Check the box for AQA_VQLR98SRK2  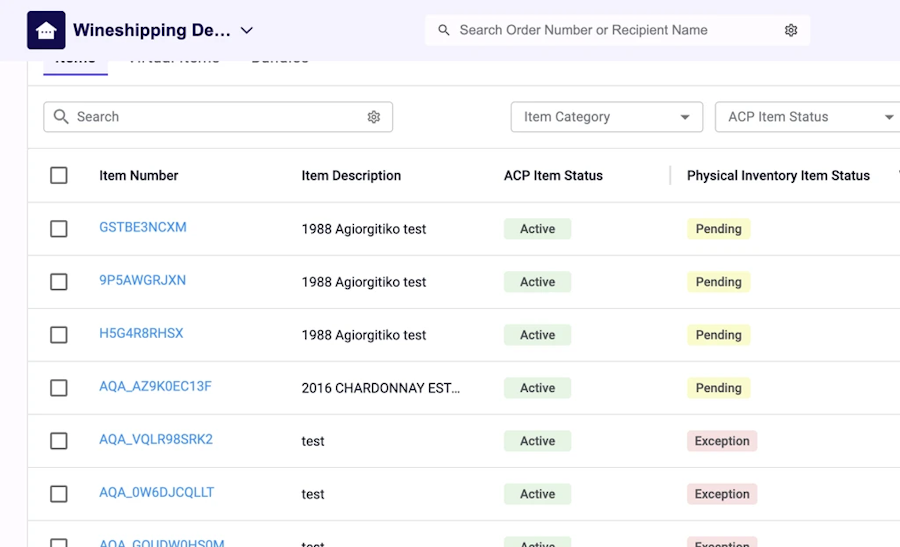point(59,441)
